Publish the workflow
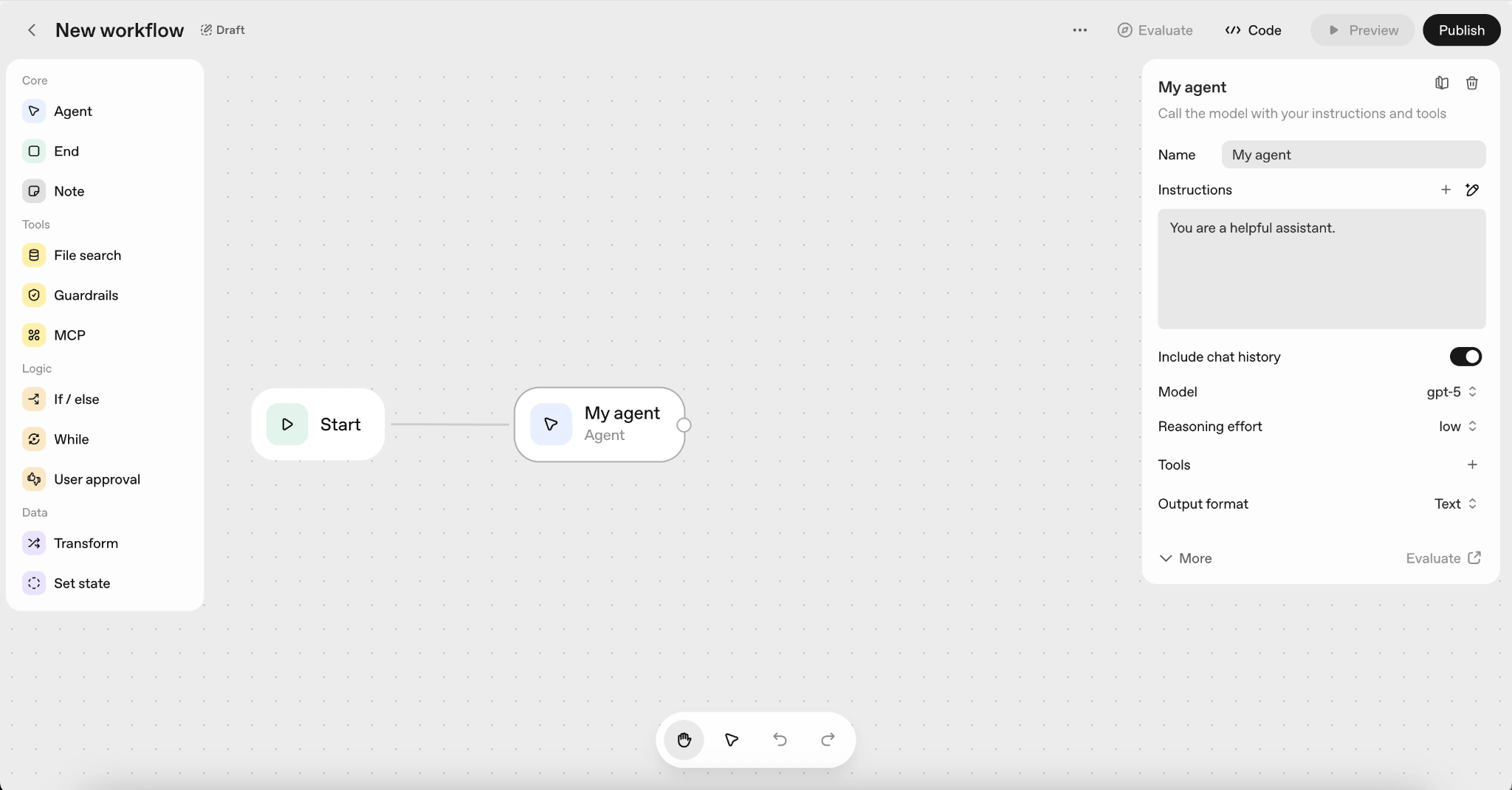This screenshot has height=790, width=1512. (1460, 30)
